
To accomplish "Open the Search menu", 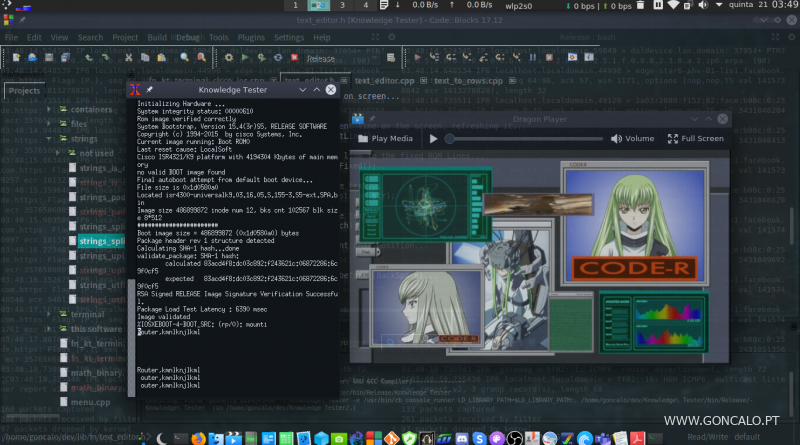I will pos(90,37).
